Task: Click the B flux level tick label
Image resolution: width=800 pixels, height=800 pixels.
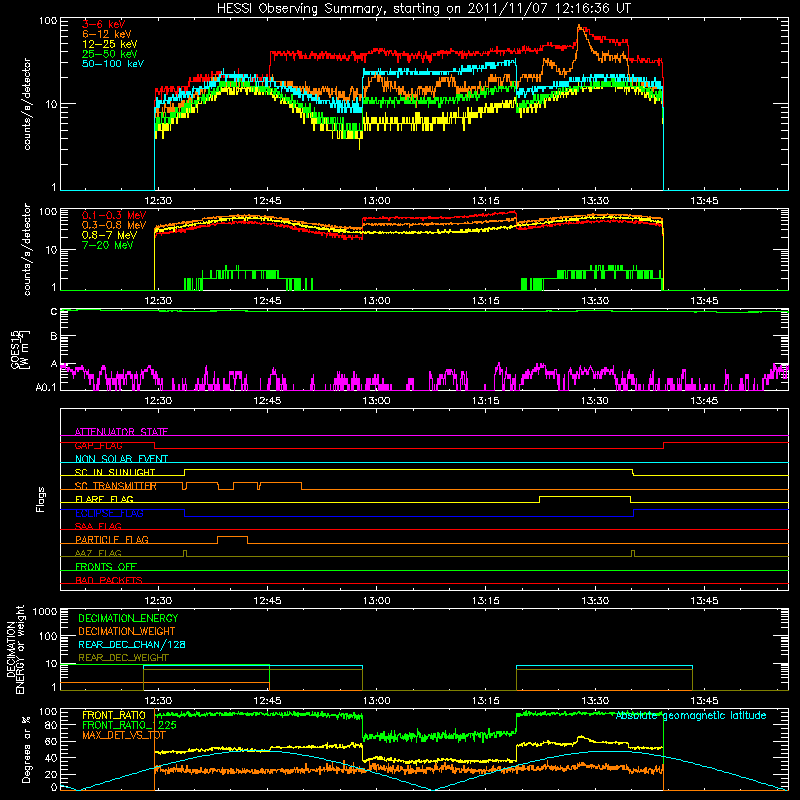Action: pos(54,336)
